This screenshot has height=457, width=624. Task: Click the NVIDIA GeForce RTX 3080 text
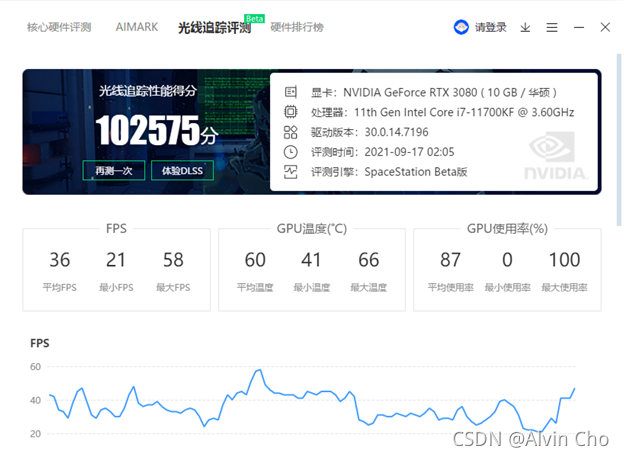[x=410, y=92]
